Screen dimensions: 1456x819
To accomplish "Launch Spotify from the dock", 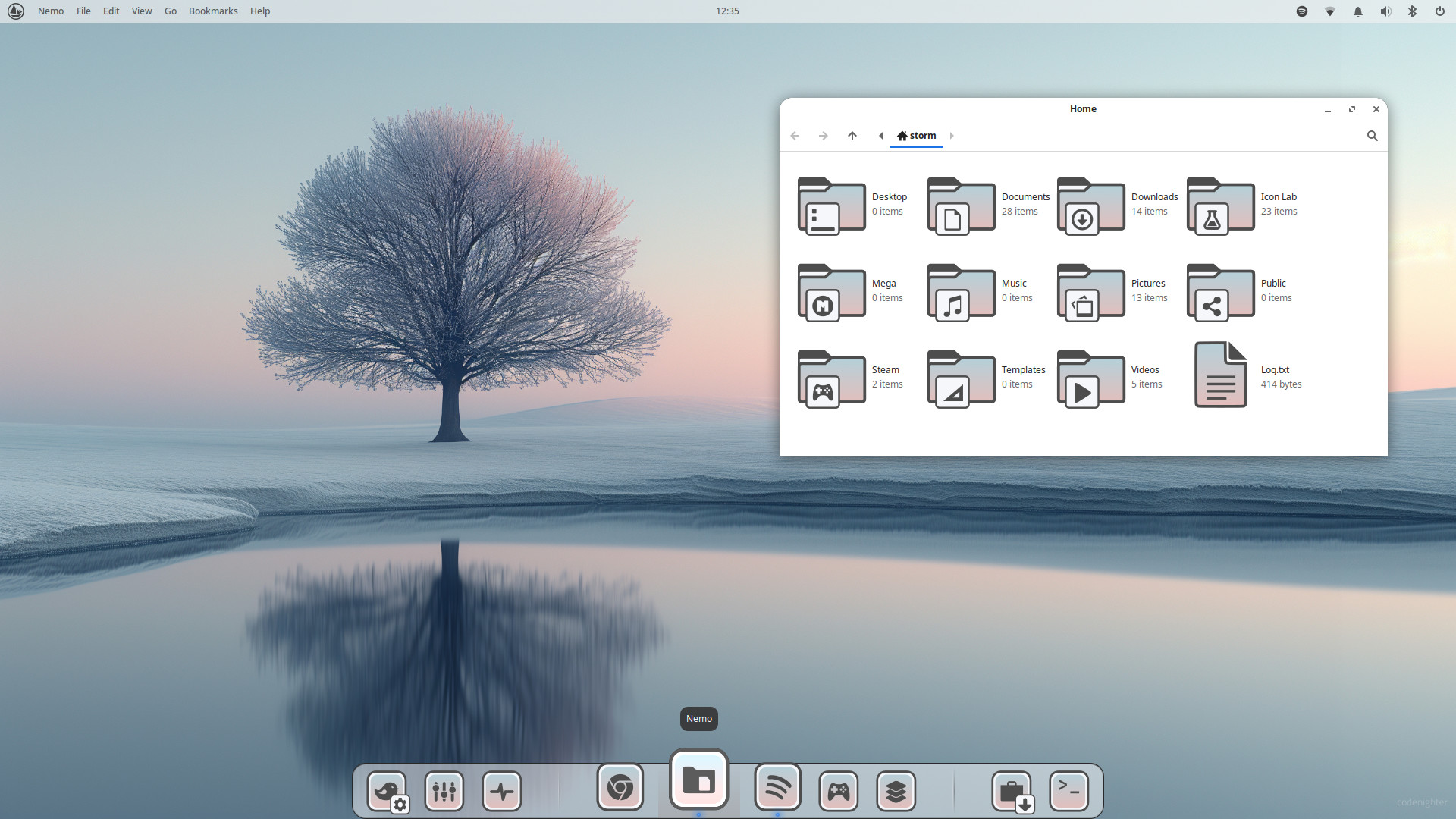I will pos(777,788).
